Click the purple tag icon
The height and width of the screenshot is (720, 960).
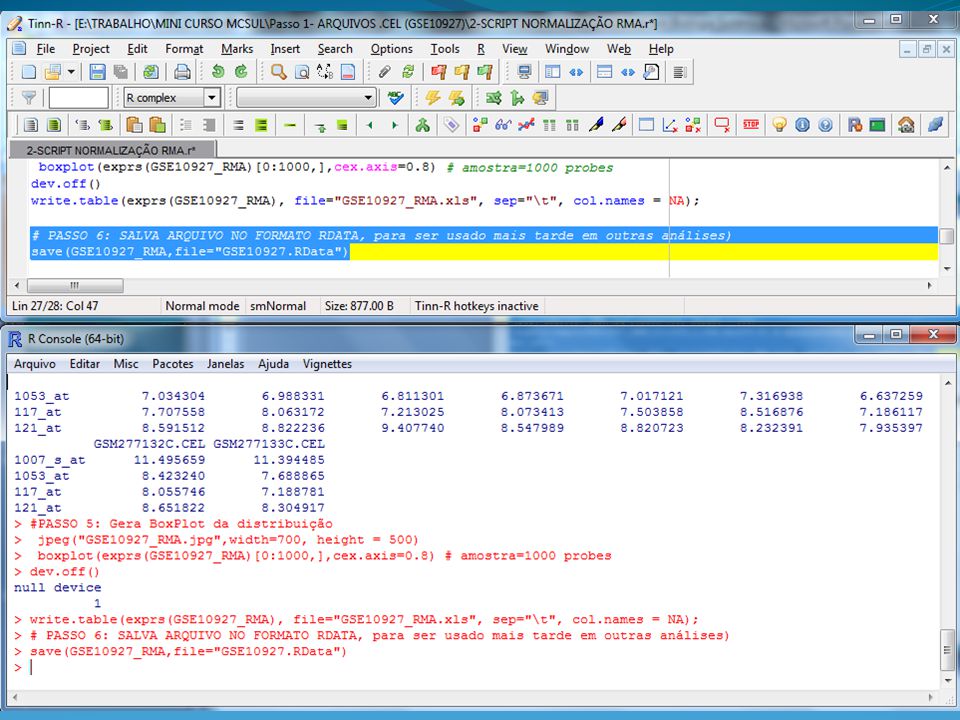pyautogui.click(x=451, y=125)
